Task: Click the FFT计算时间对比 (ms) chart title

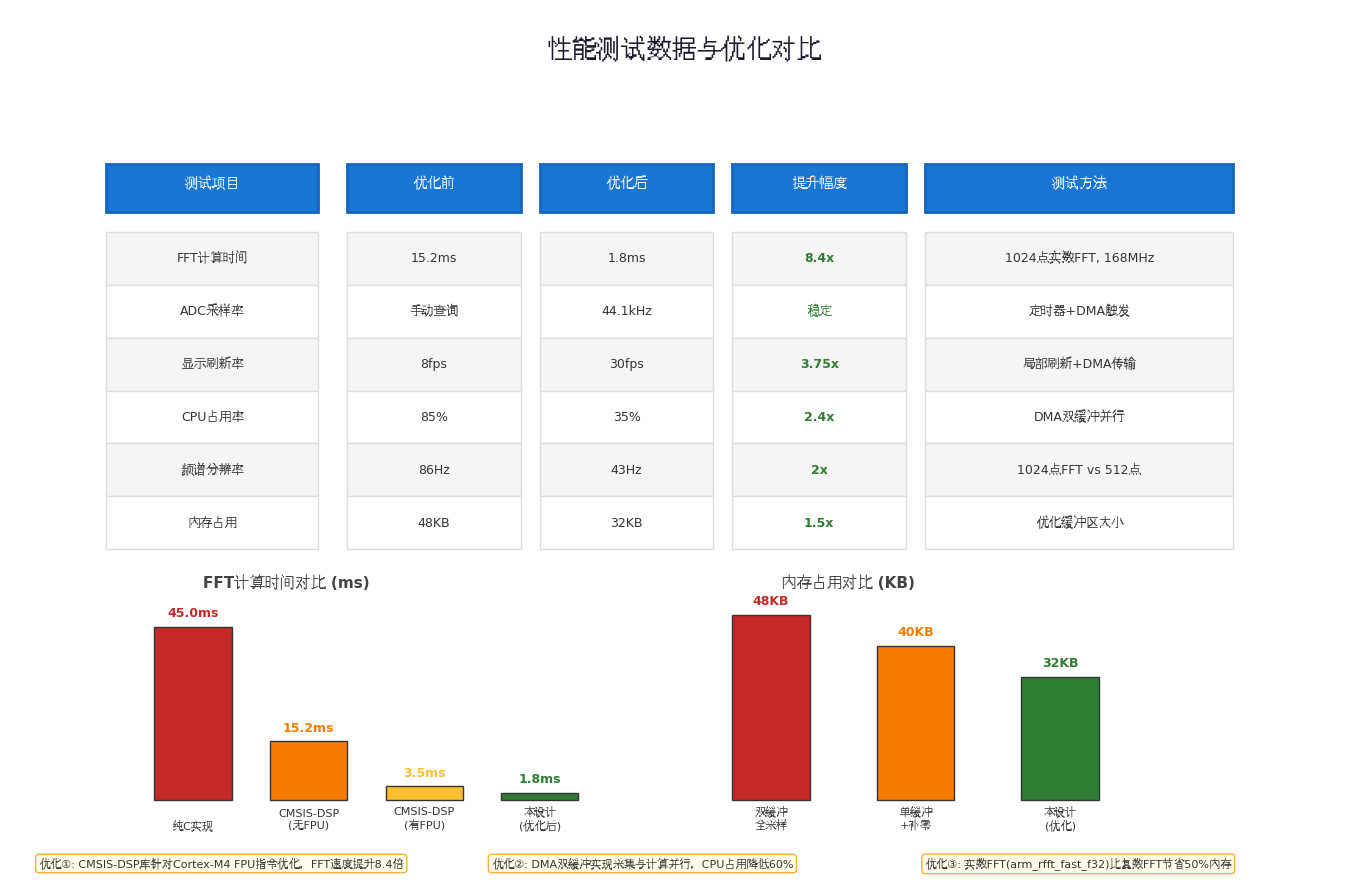Action: [x=286, y=583]
